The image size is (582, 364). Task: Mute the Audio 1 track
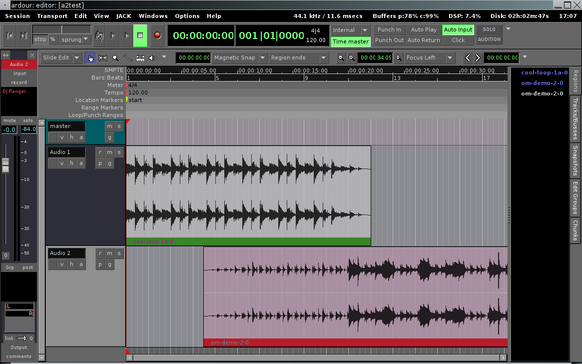point(109,152)
